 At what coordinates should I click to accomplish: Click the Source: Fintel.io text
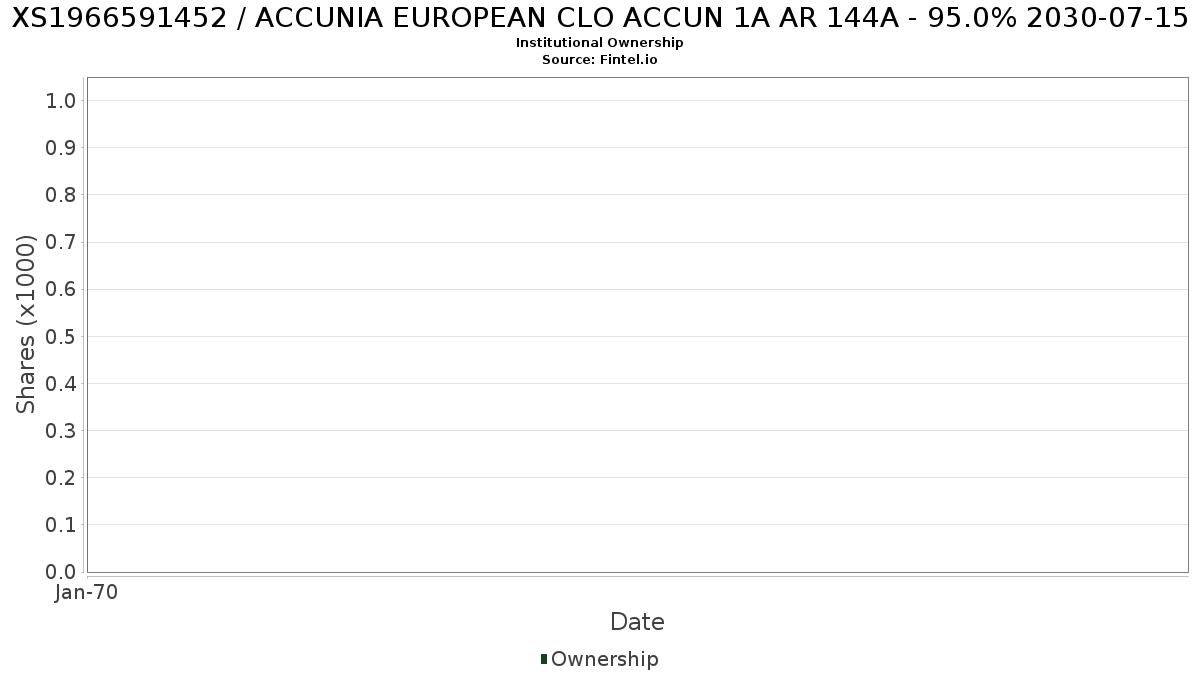tap(600, 60)
